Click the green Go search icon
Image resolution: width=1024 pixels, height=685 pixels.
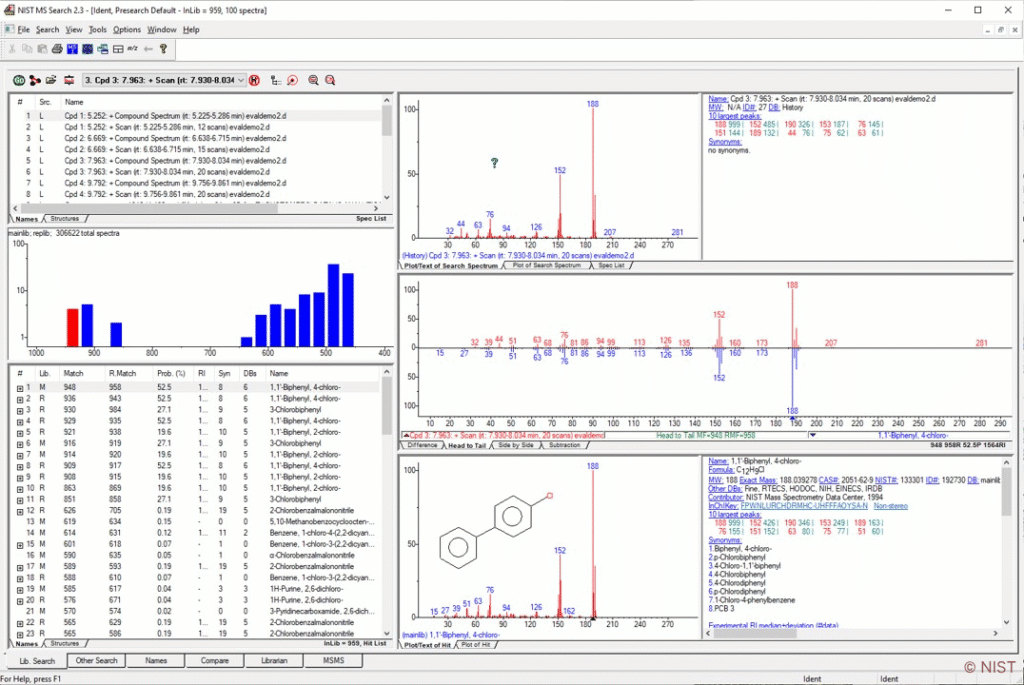pyautogui.click(x=19, y=80)
